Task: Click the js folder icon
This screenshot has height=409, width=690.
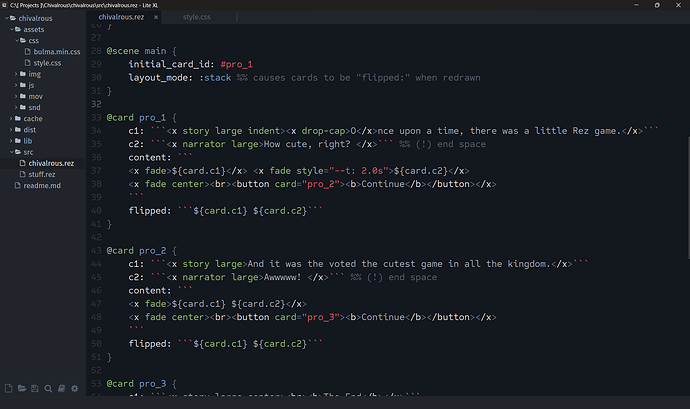Action: tap(23, 85)
